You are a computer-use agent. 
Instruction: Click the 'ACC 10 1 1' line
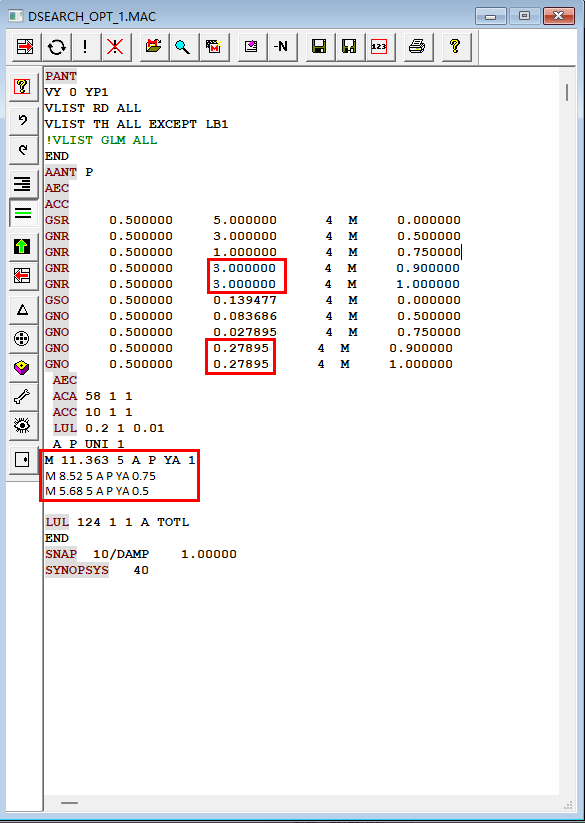(x=92, y=412)
